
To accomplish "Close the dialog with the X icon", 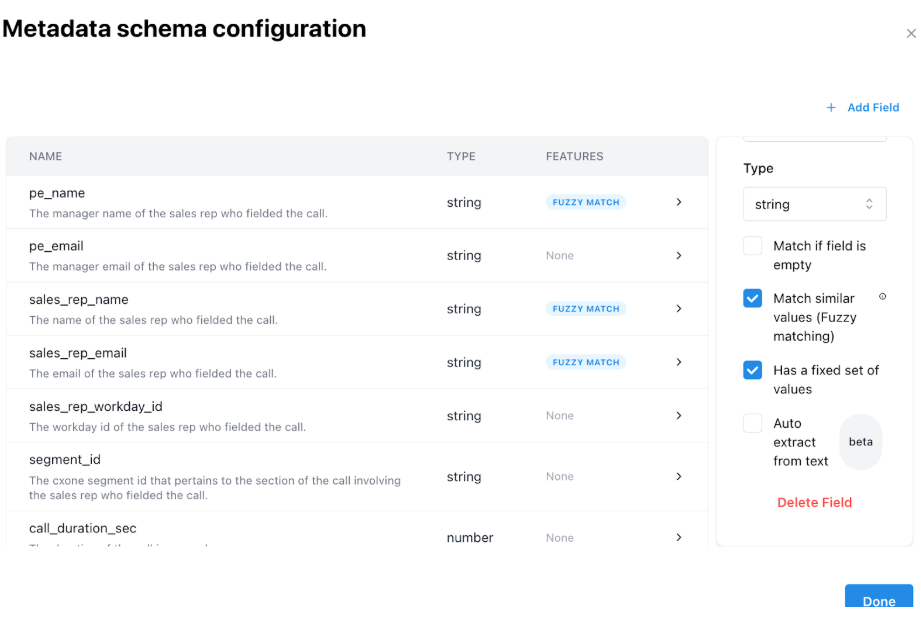I will click(x=911, y=32).
